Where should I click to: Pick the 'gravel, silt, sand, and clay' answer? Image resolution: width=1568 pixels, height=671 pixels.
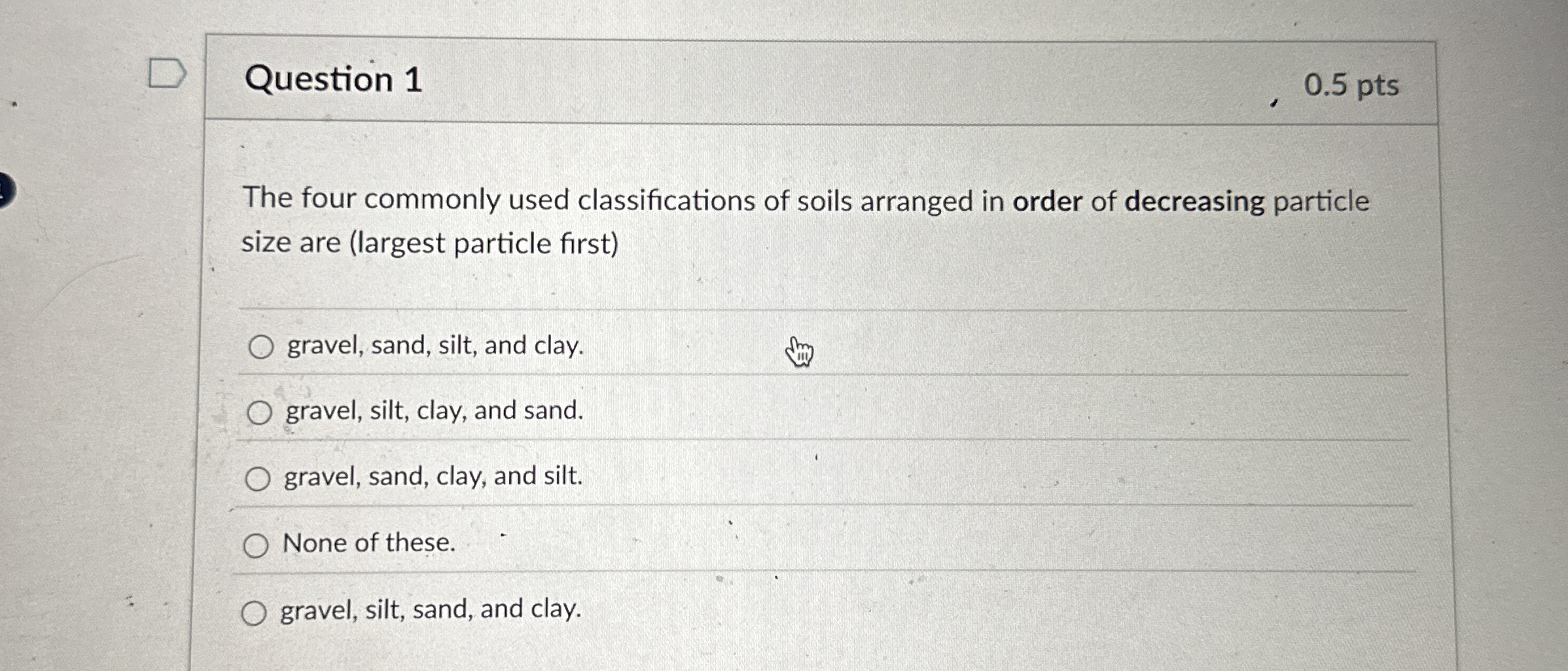(x=255, y=613)
